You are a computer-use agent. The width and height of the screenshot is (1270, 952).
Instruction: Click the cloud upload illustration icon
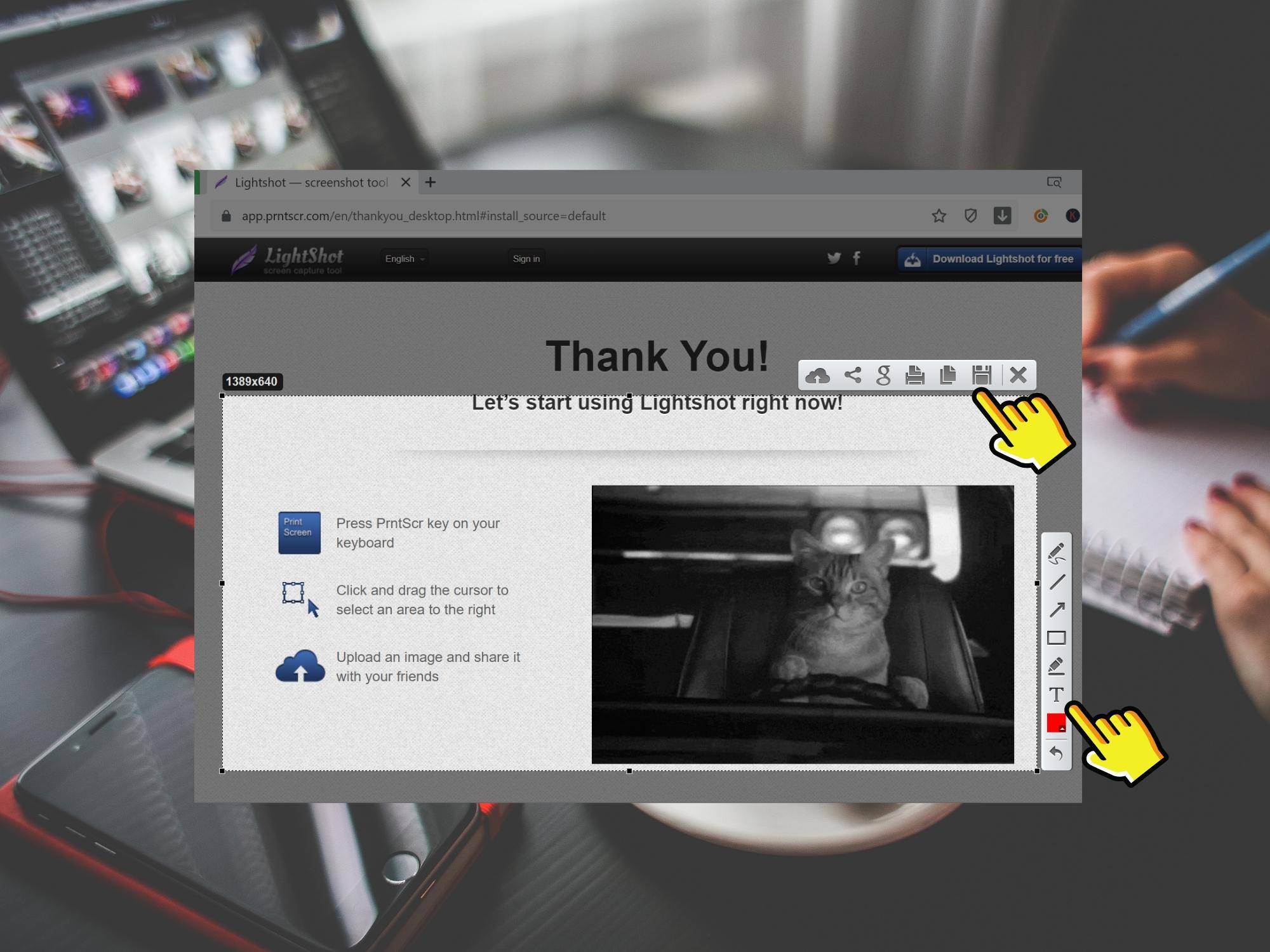pos(300,666)
